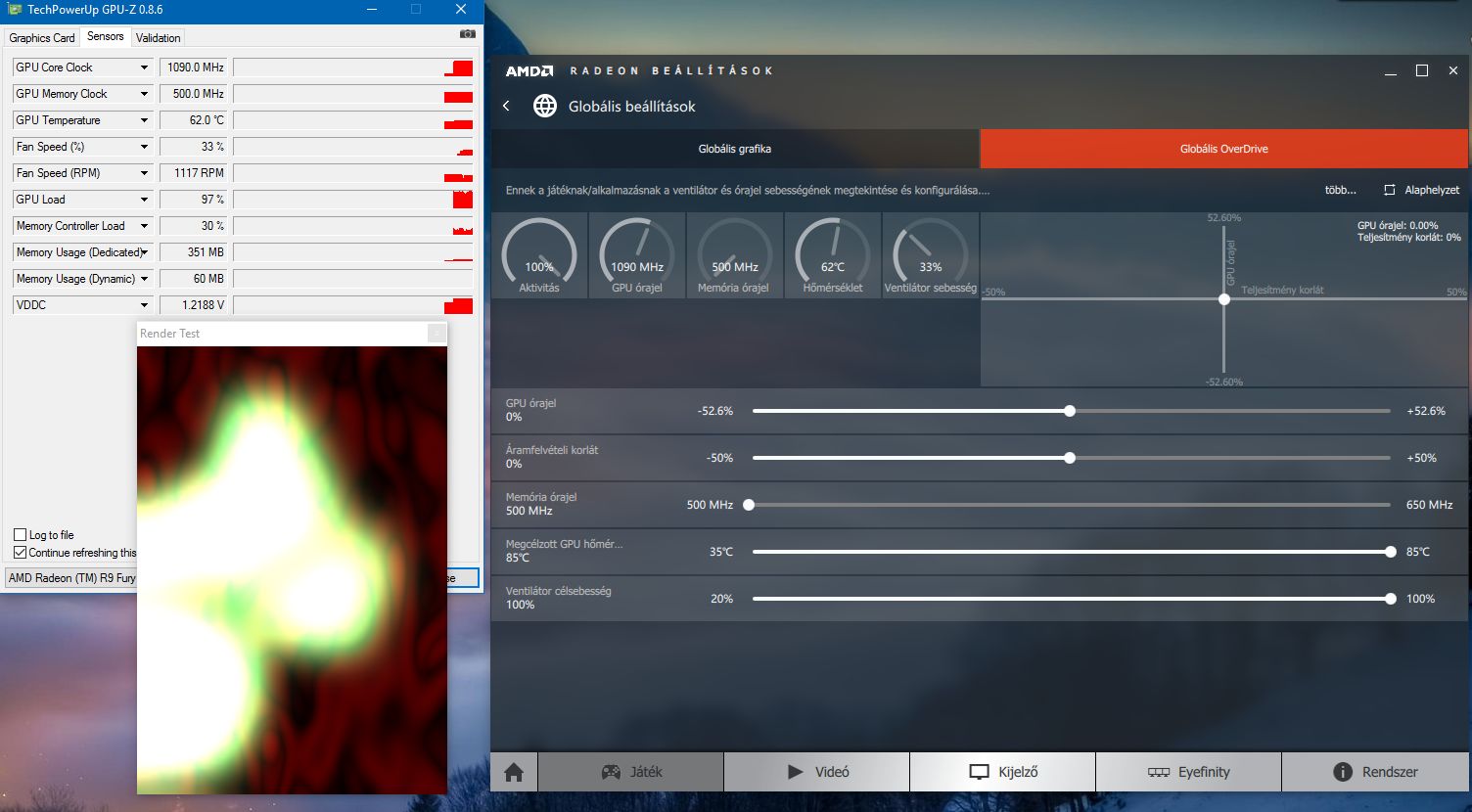
Task: Select the Sensors tab in GPU-Z
Action: click(106, 36)
